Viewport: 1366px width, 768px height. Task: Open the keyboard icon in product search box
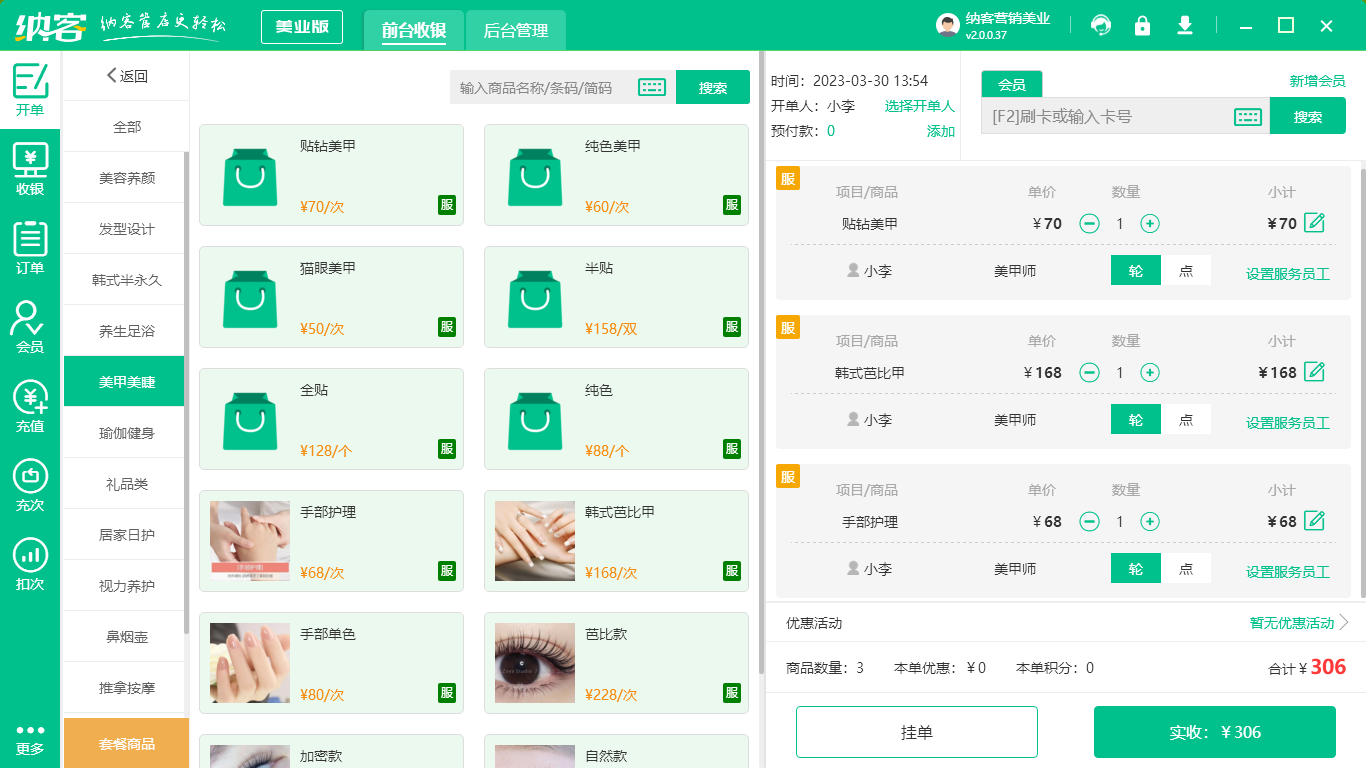(x=650, y=87)
